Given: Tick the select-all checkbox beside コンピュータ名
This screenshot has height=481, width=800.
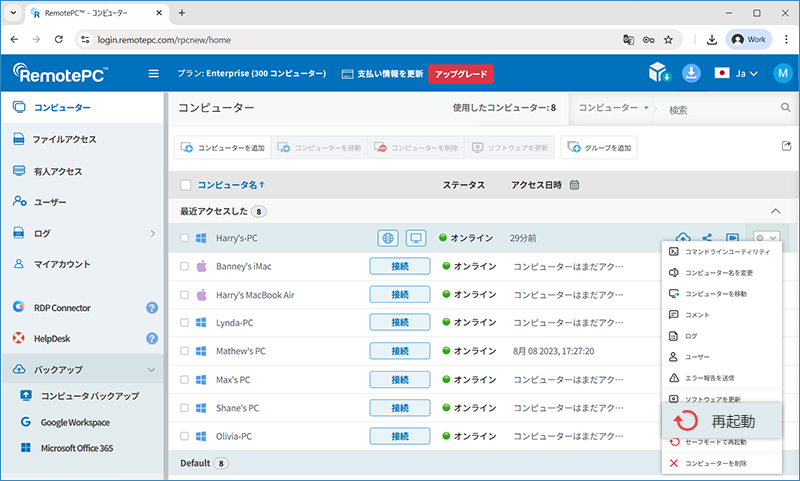Looking at the screenshot, I should coord(186,185).
